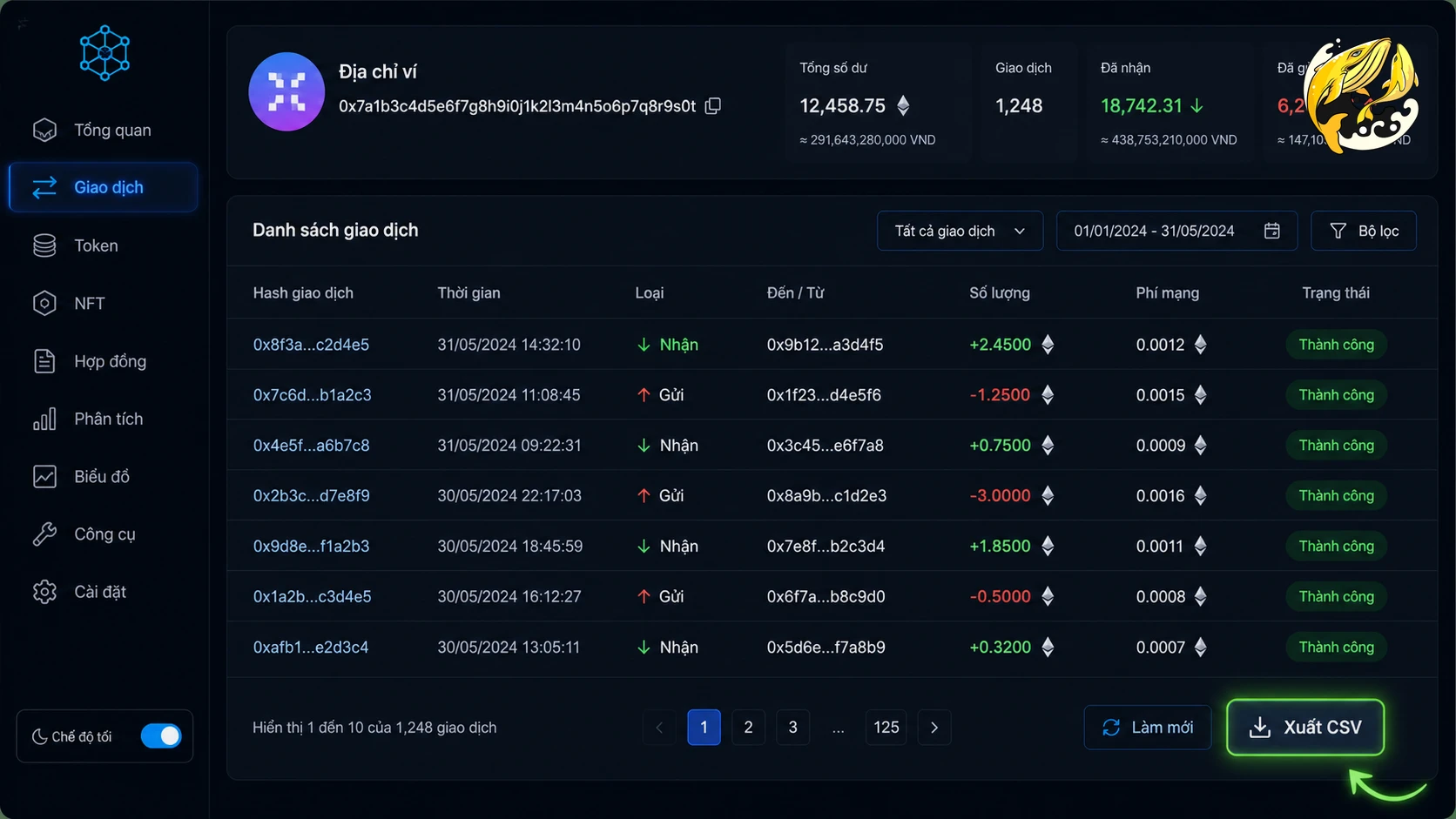Screen dimensions: 1456x819
Task: Click the hexagon app logo in sidebar
Action: (104, 53)
